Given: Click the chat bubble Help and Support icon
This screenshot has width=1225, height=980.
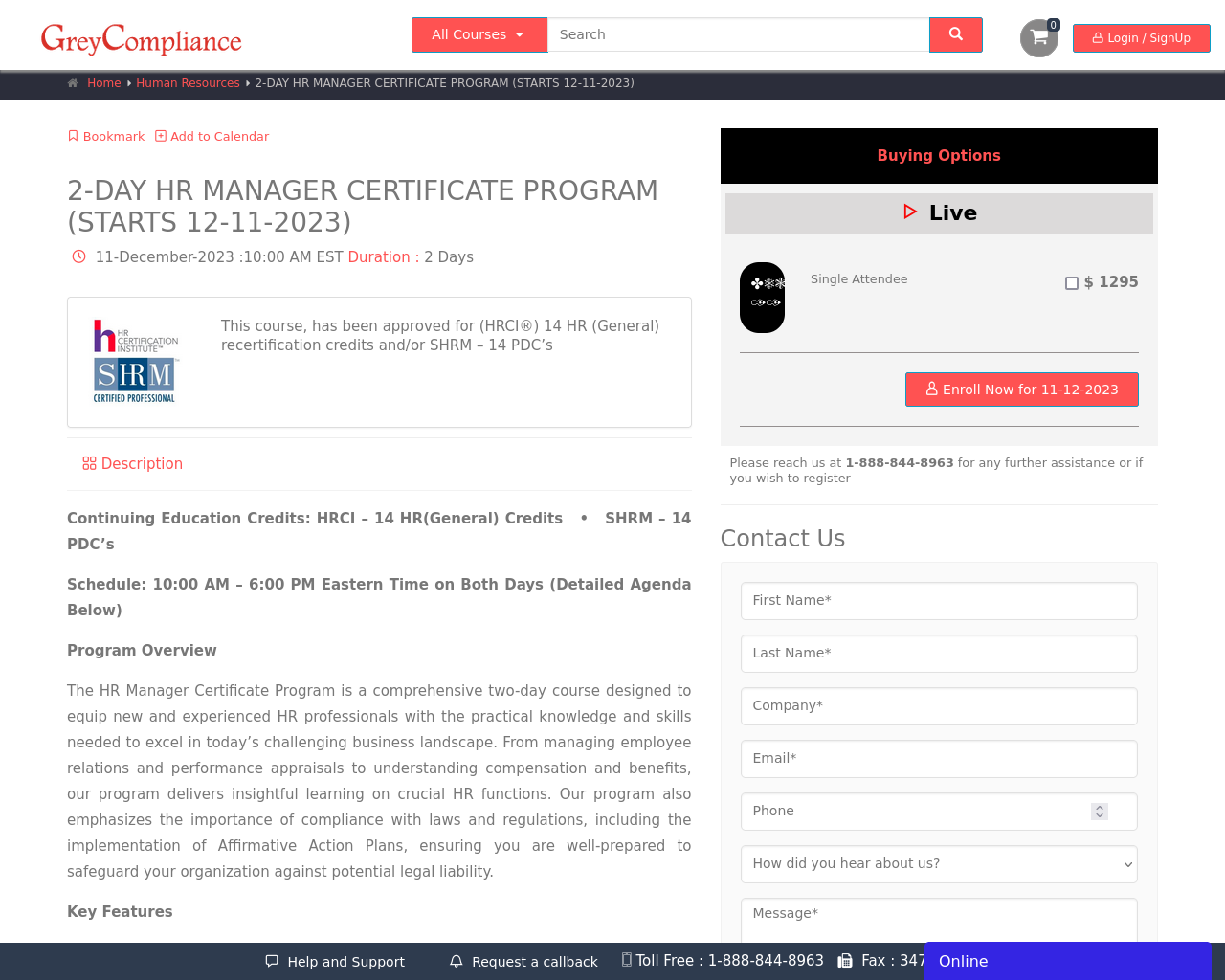Looking at the screenshot, I should click(x=272, y=961).
